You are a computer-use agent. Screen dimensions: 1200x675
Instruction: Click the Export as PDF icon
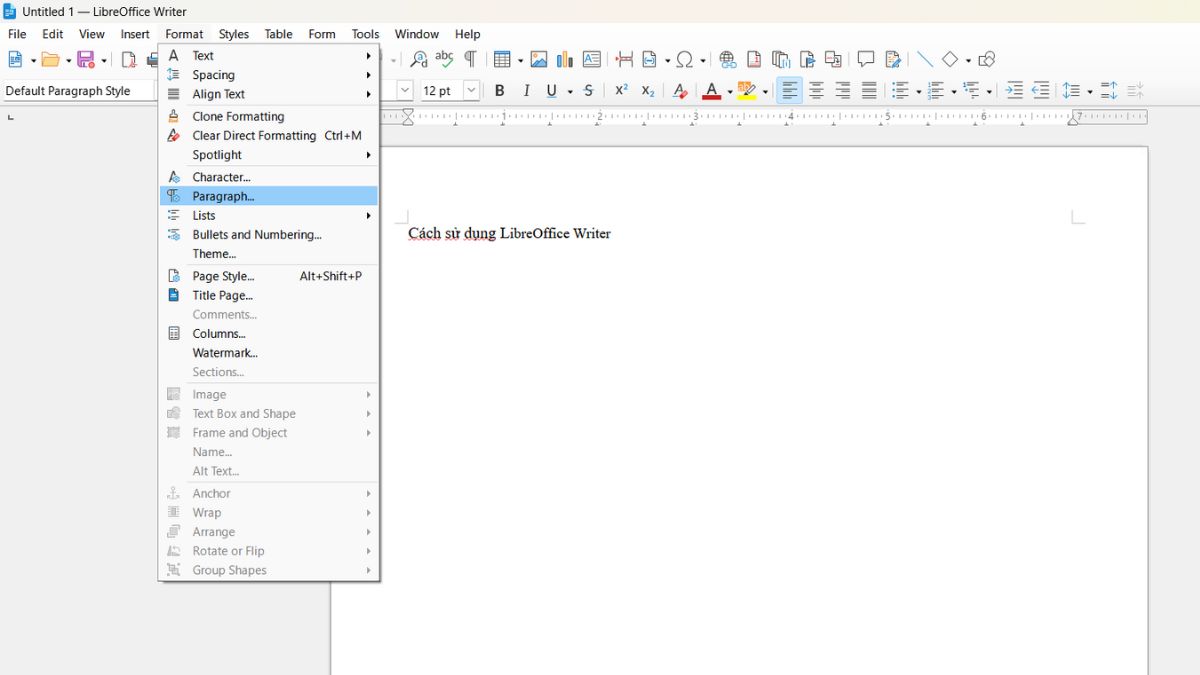[129, 60]
